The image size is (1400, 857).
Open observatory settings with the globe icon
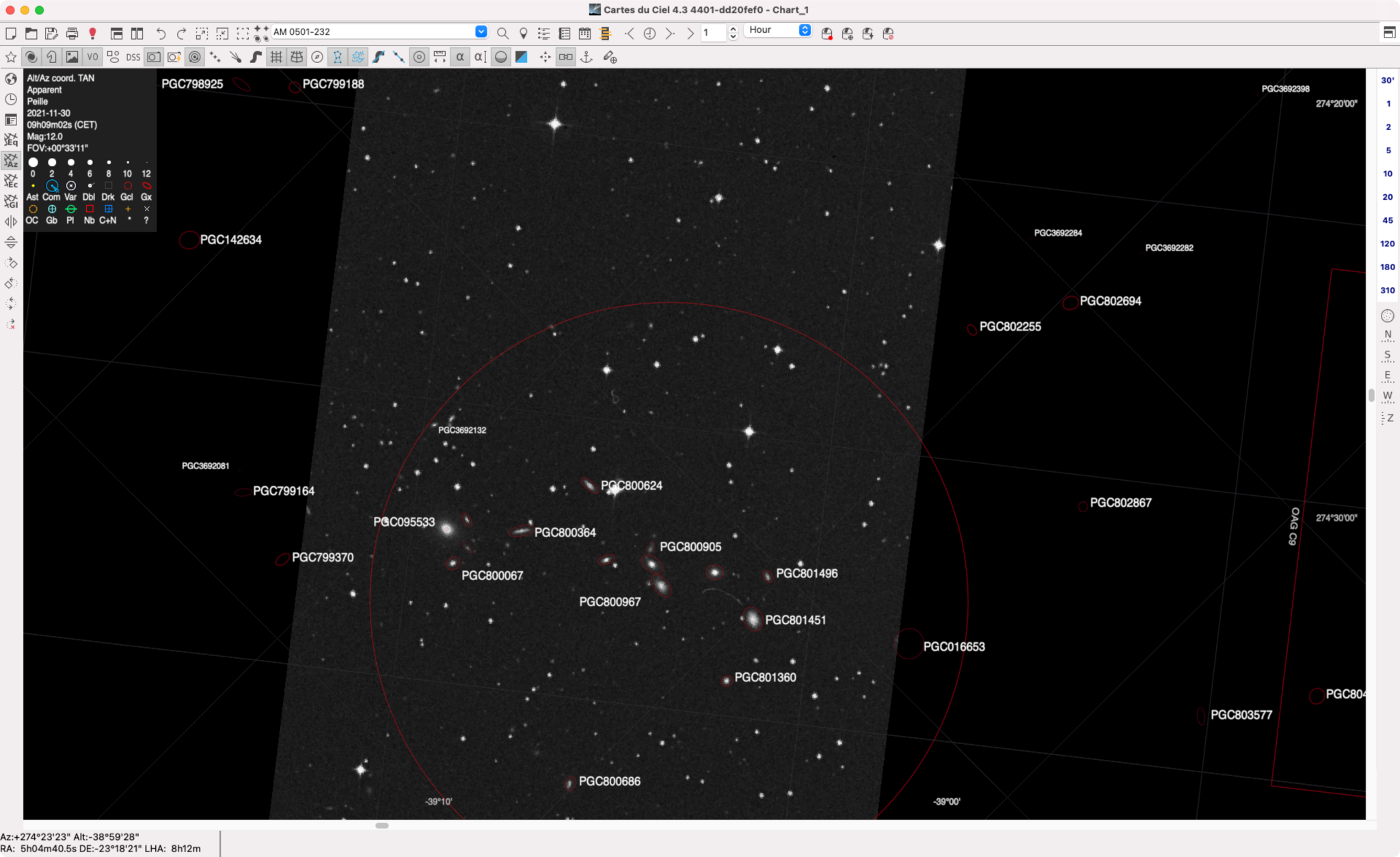click(11, 79)
